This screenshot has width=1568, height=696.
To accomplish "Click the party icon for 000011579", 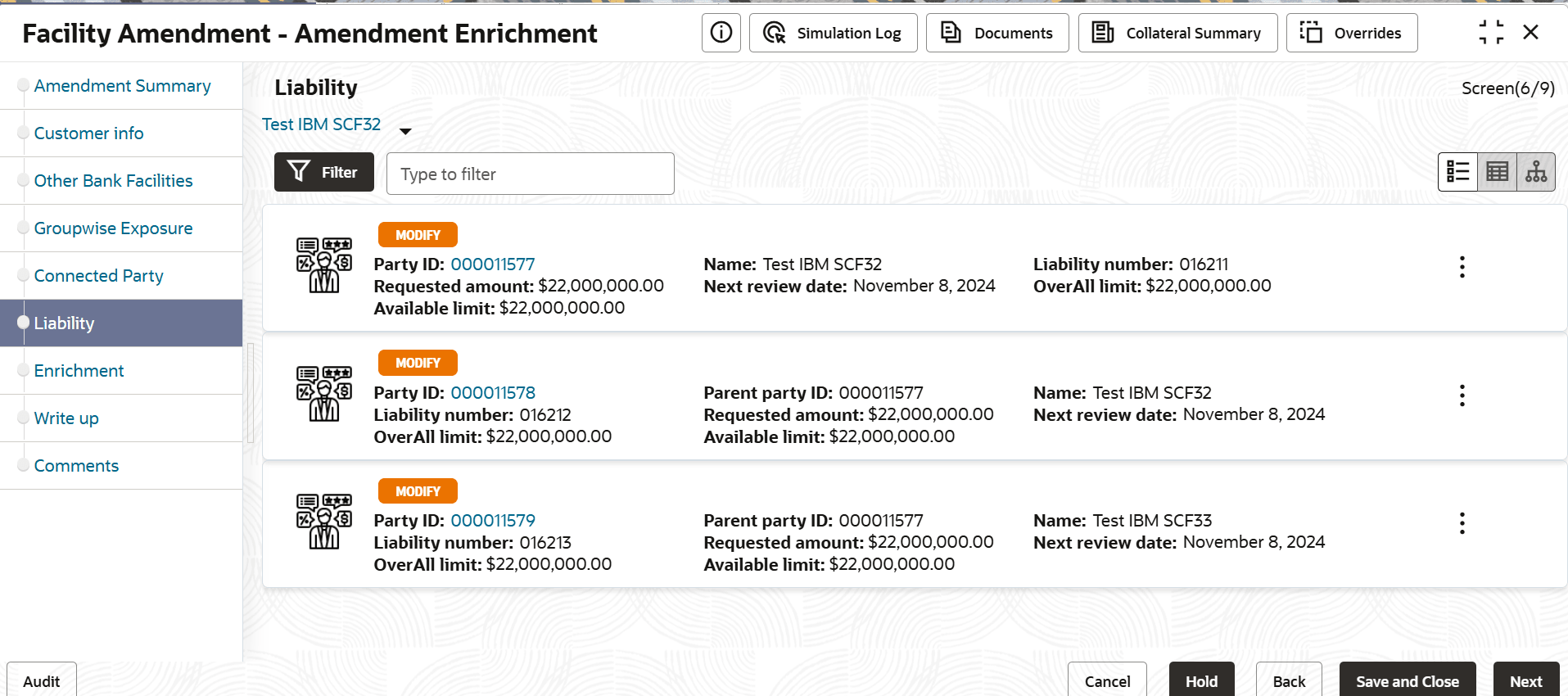I will pos(324,522).
